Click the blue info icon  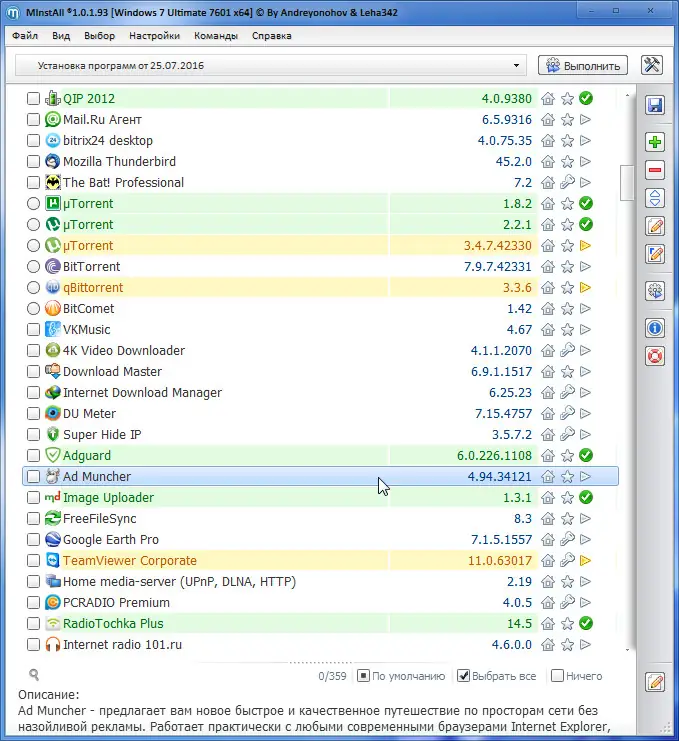tap(656, 327)
